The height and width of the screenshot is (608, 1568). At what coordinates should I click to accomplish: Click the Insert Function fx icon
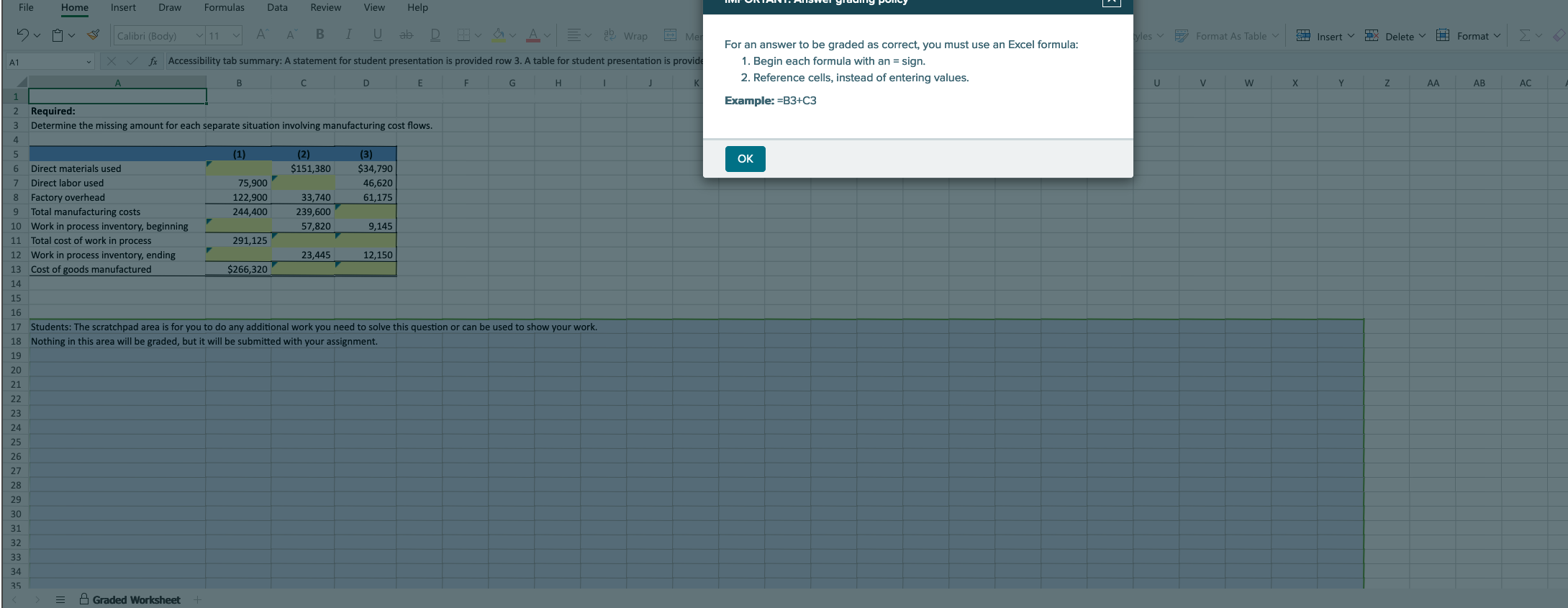tap(153, 61)
